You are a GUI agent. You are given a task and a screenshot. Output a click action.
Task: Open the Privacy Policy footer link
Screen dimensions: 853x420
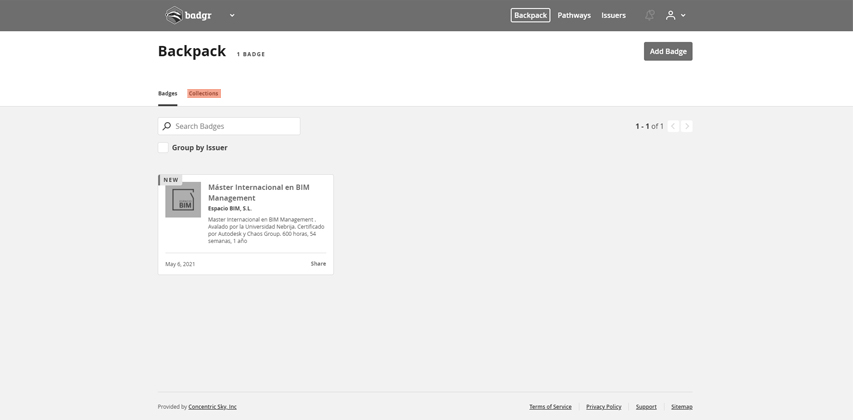pos(604,407)
